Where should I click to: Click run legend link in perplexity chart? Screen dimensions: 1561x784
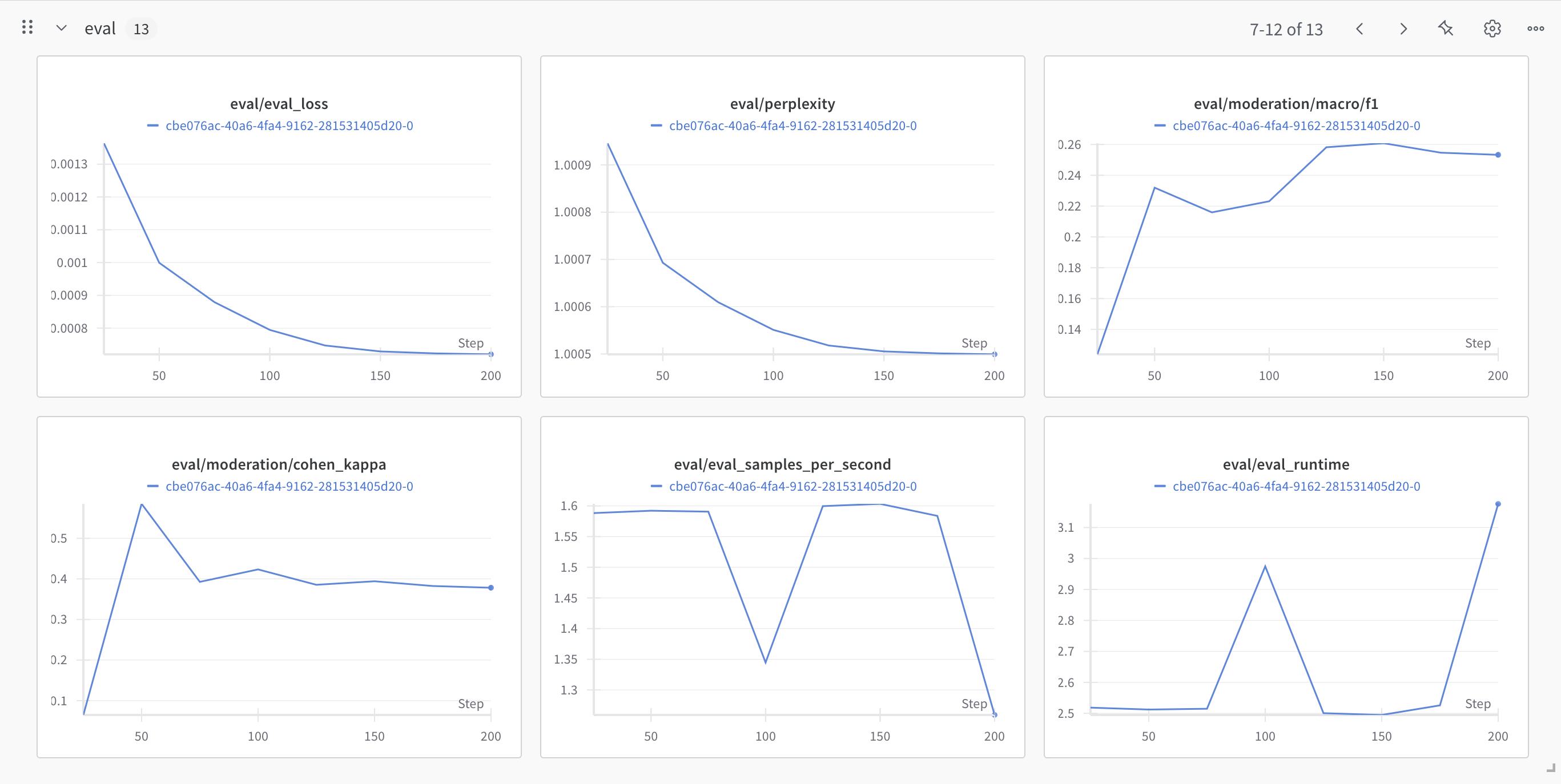click(792, 126)
